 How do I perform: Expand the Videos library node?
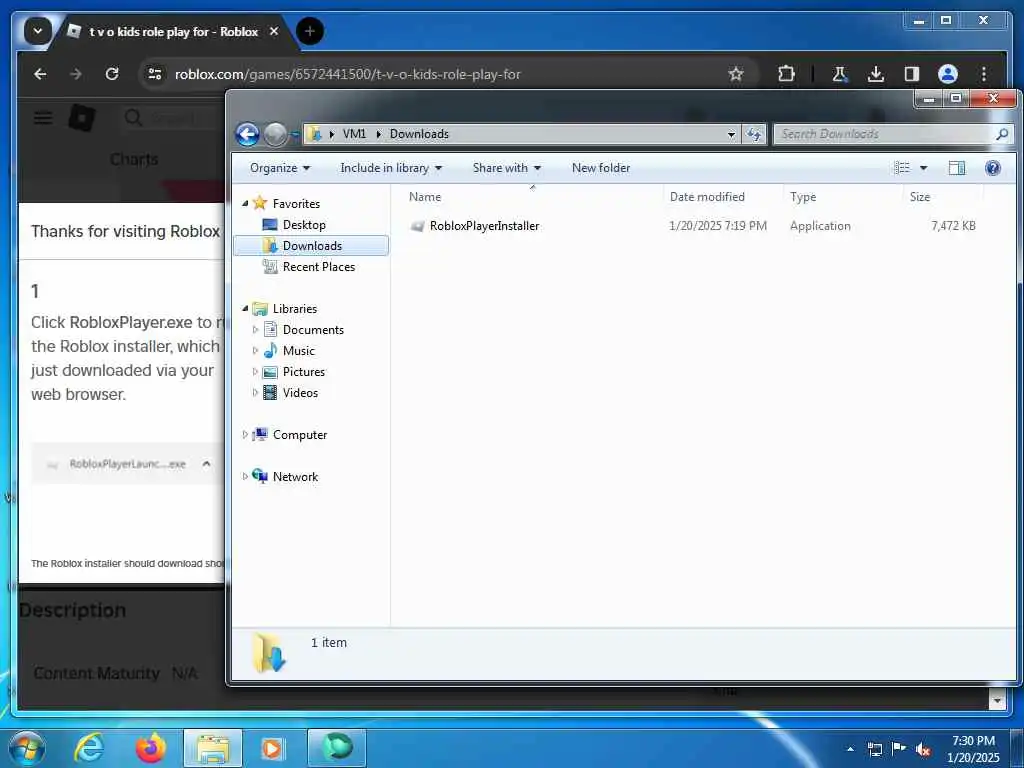tap(255, 392)
